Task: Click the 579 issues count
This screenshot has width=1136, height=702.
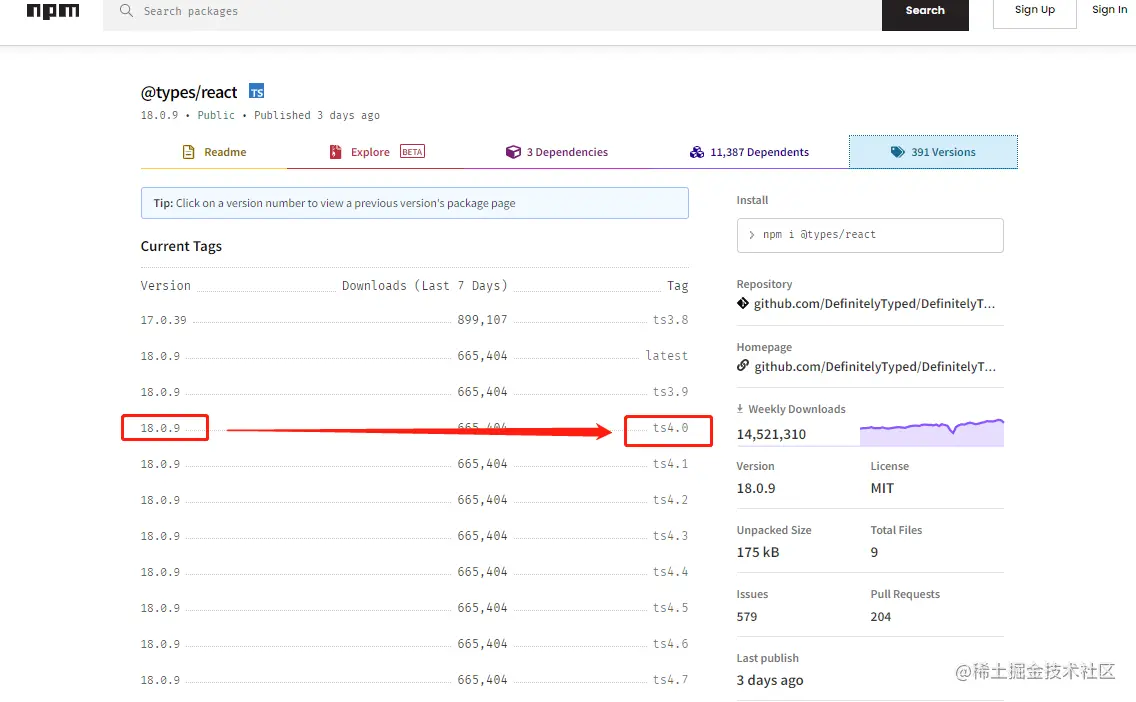Action: tap(746, 617)
